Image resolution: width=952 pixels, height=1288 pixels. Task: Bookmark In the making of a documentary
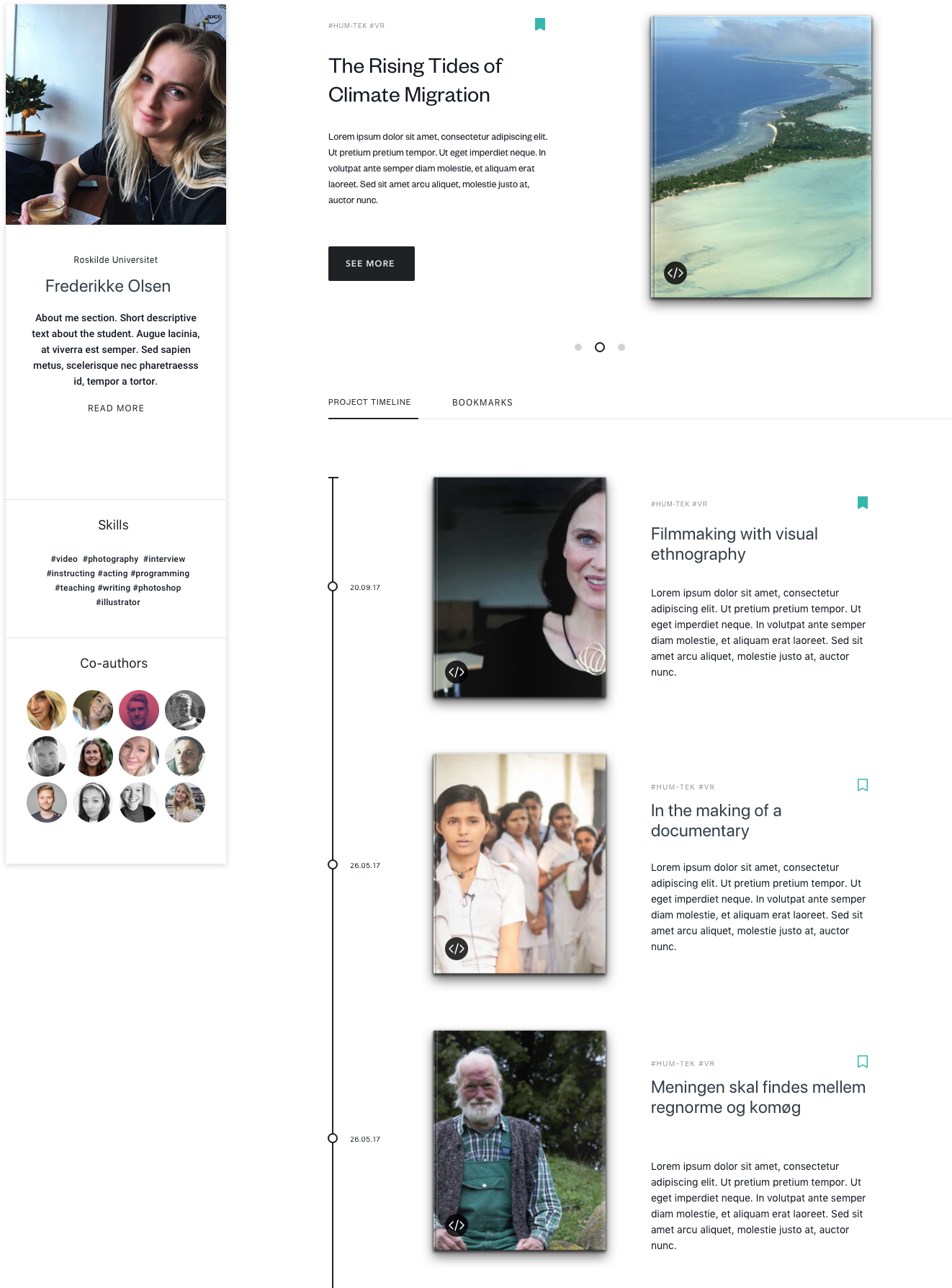[863, 785]
